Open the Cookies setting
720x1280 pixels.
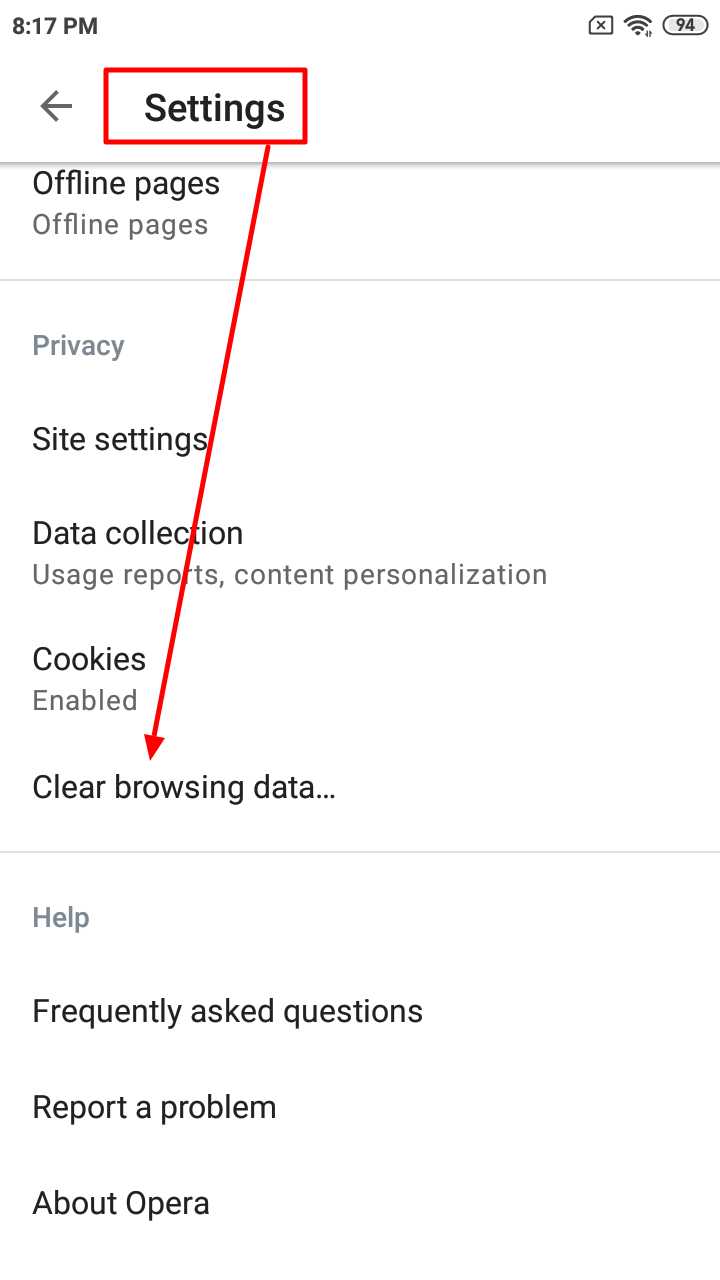89,659
